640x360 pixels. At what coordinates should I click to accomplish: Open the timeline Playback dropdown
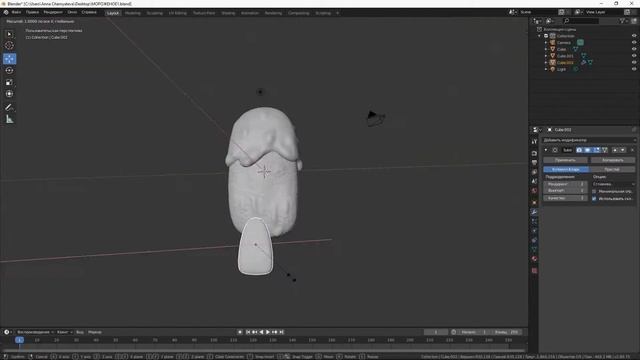click(x=35, y=332)
